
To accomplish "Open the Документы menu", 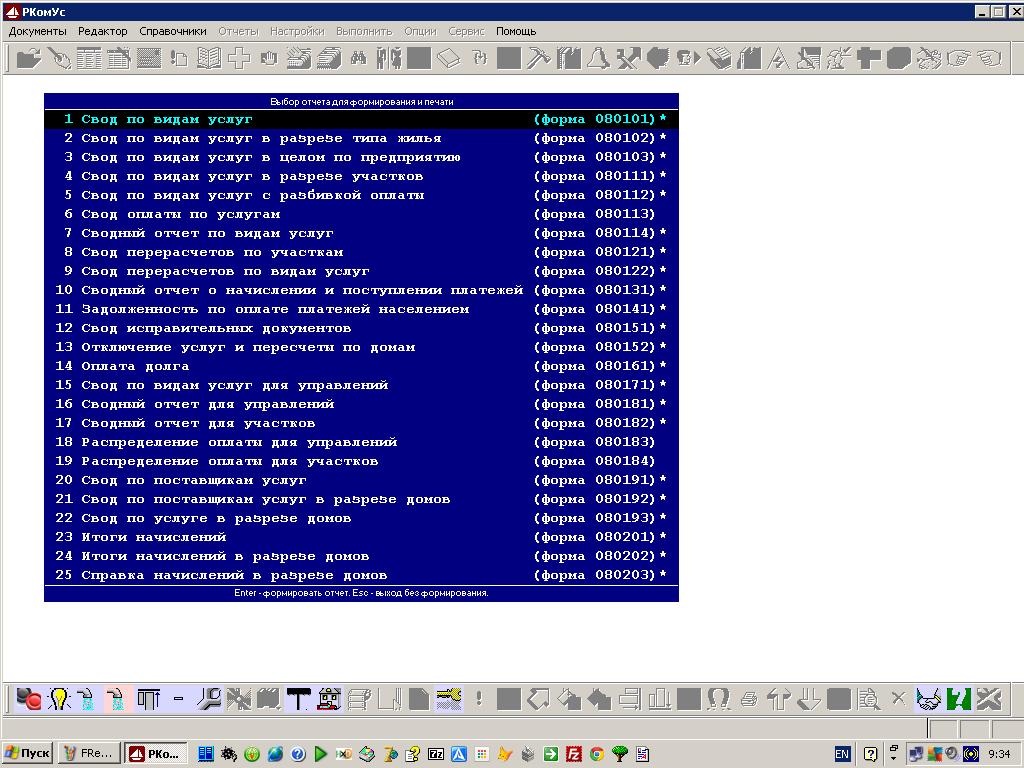I will pyautogui.click(x=37, y=31).
